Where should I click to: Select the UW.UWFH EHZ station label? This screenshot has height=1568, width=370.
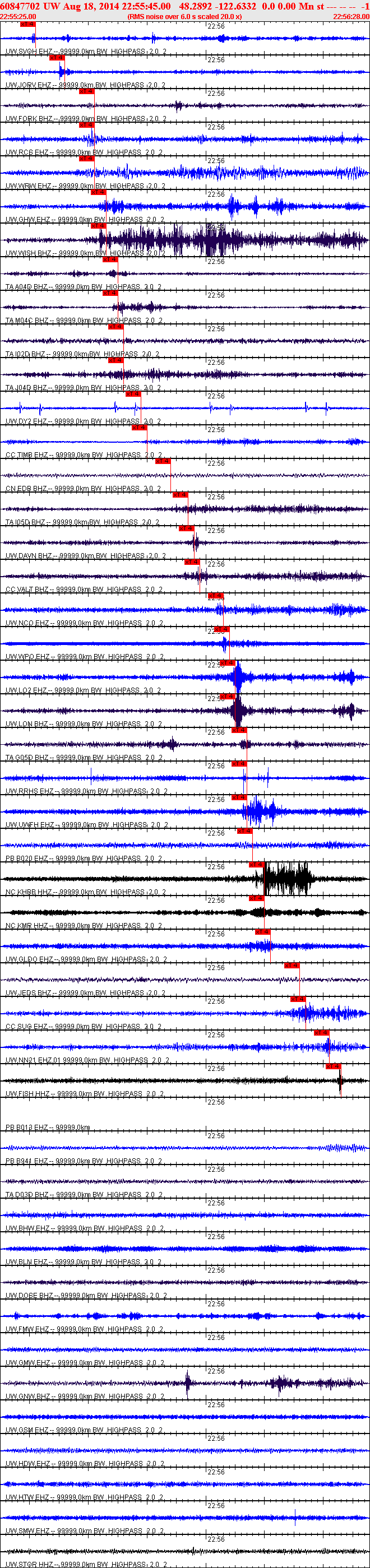(87, 825)
